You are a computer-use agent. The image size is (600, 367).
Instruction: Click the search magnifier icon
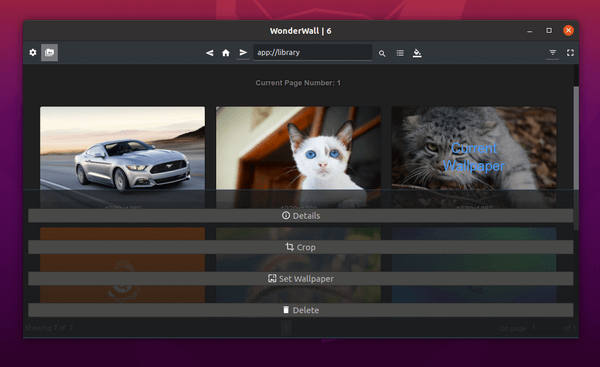(x=382, y=53)
